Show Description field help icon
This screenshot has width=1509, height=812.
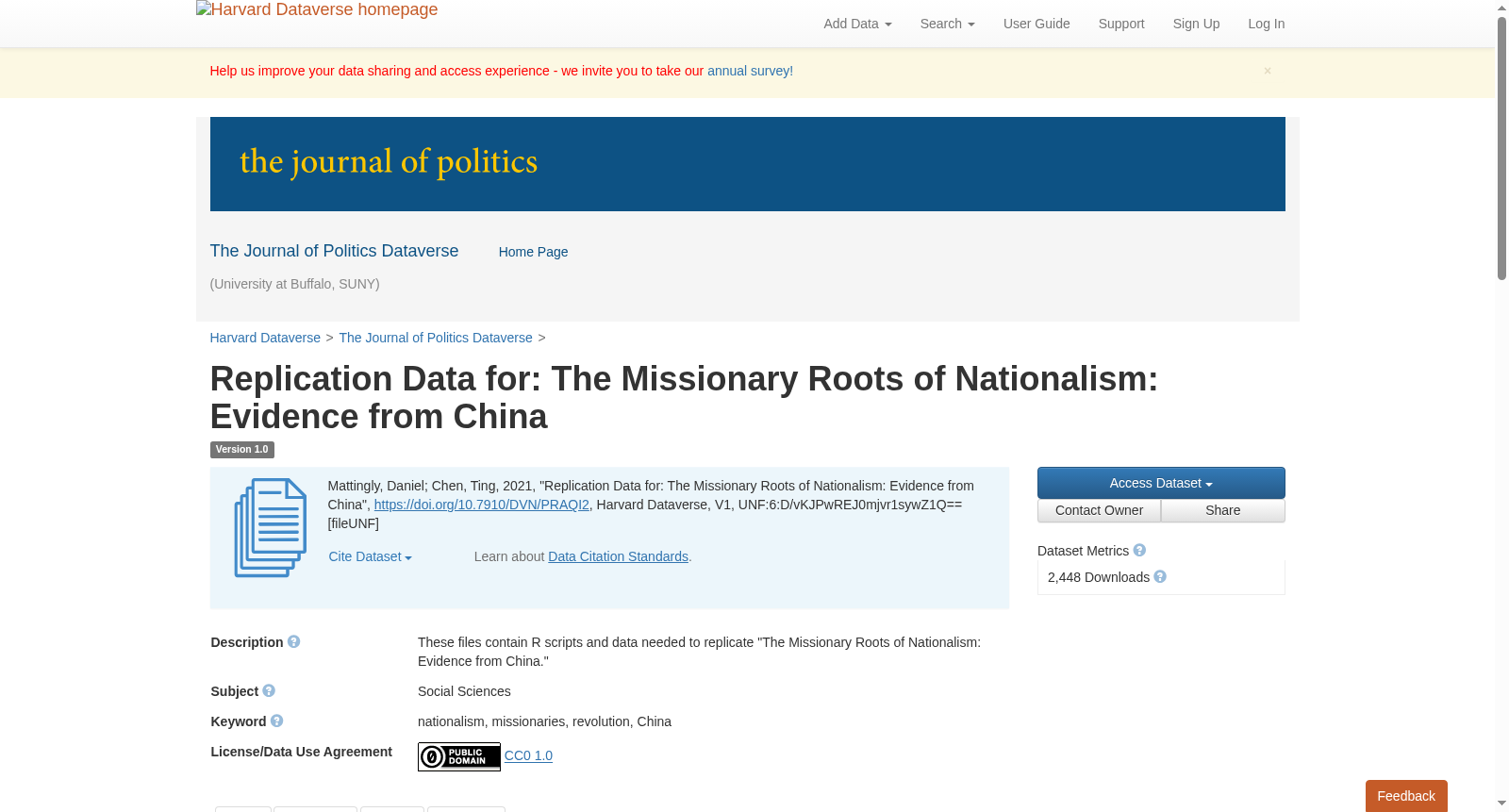293,641
